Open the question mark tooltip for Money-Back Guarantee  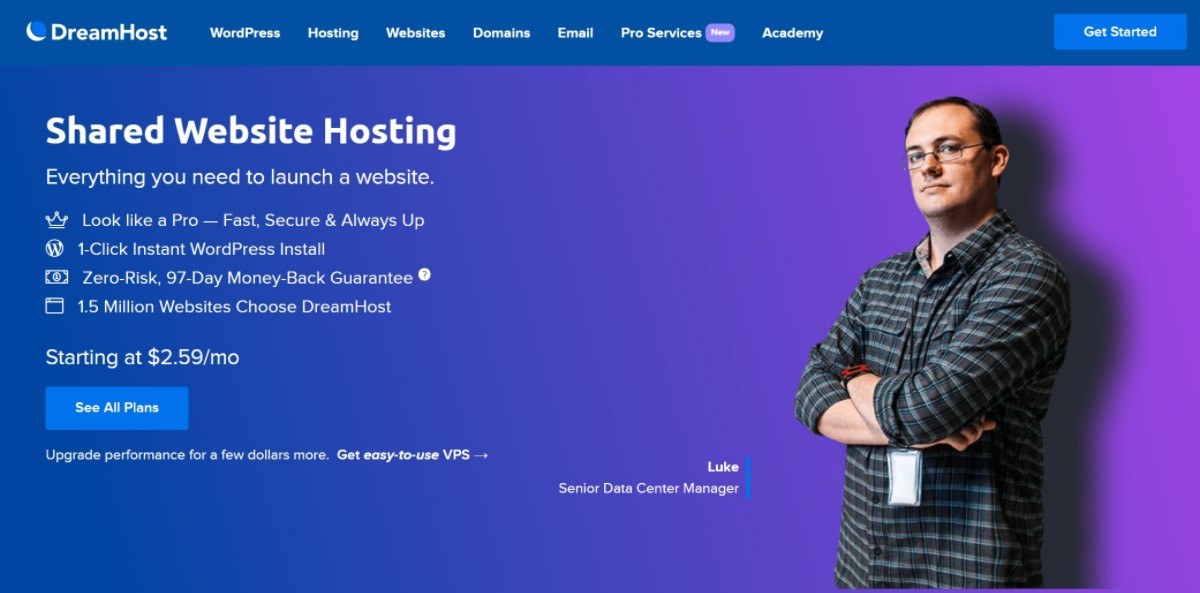(x=425, y=275)
